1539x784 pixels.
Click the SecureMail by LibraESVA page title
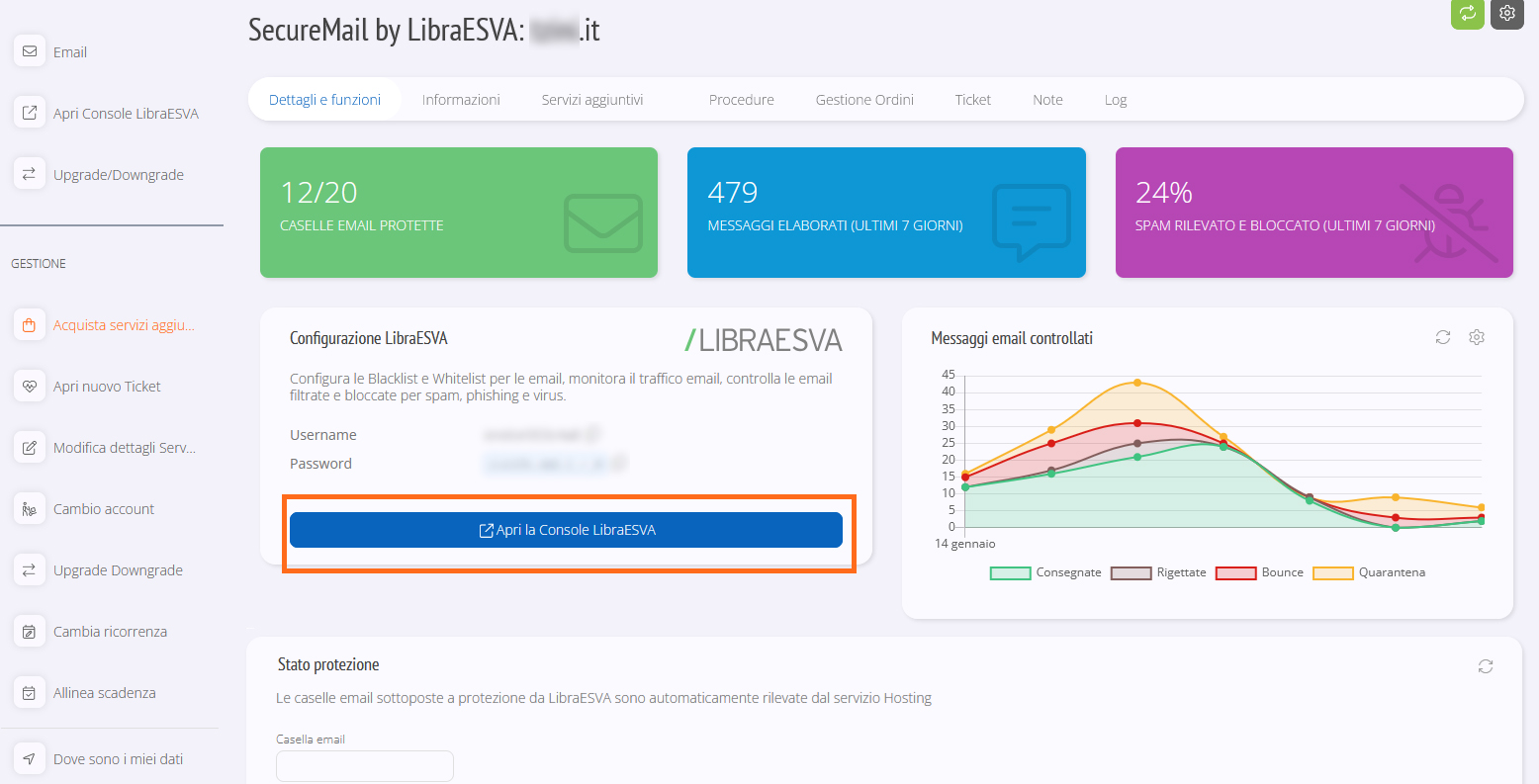424,31
